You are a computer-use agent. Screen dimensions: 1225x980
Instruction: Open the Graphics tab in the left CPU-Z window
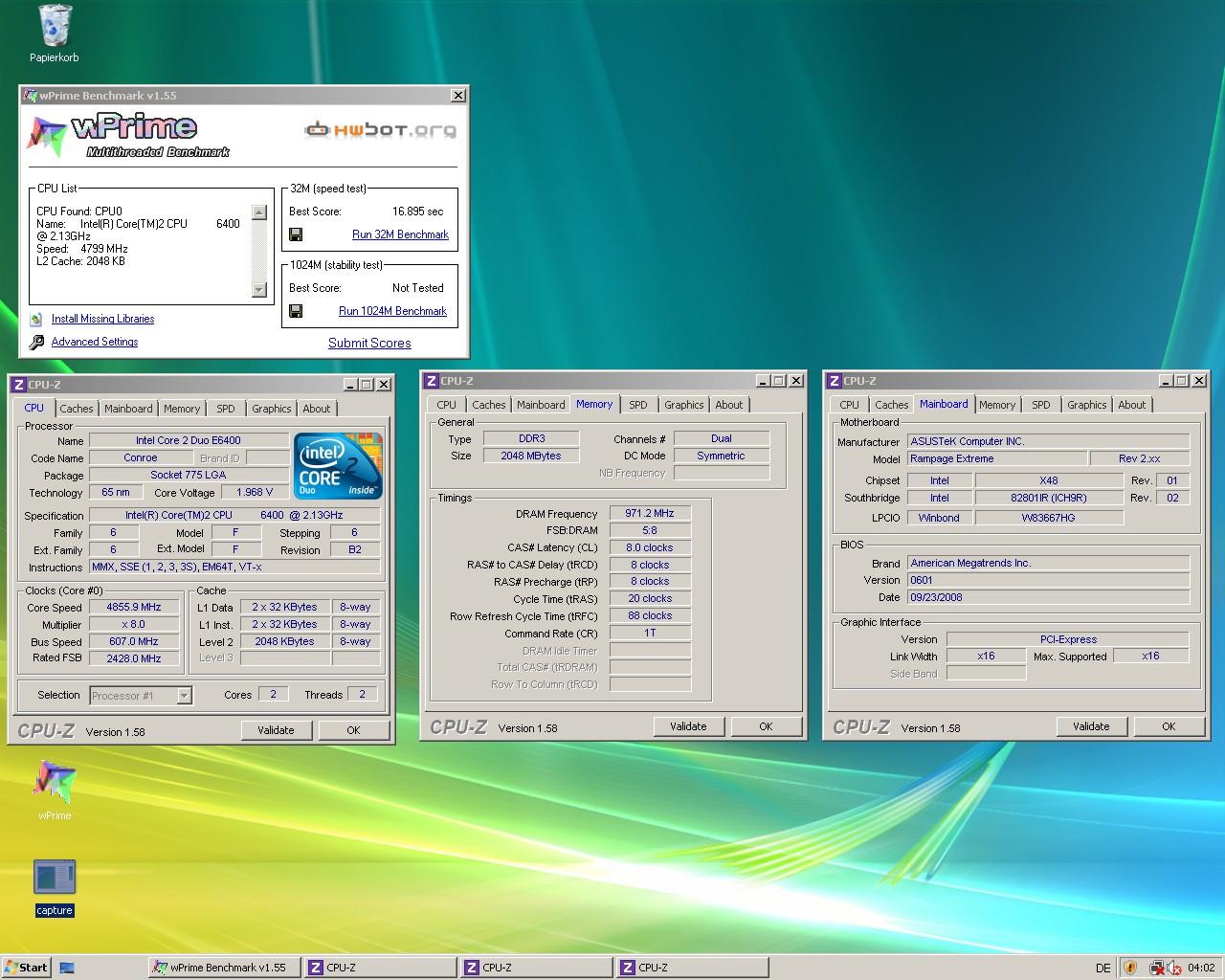(x=272, y=409)
